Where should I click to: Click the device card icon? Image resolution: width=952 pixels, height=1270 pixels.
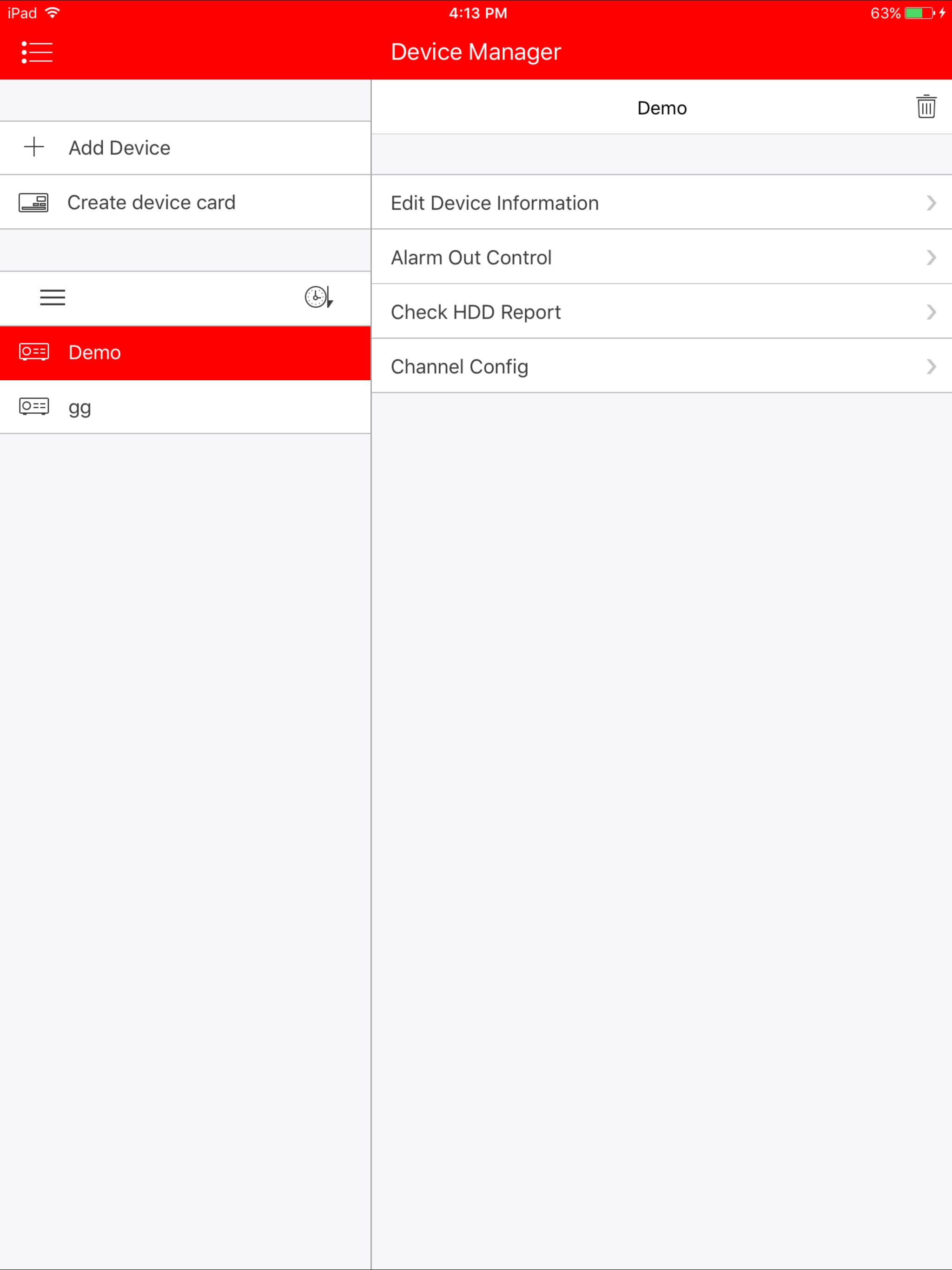coord(33,203)
